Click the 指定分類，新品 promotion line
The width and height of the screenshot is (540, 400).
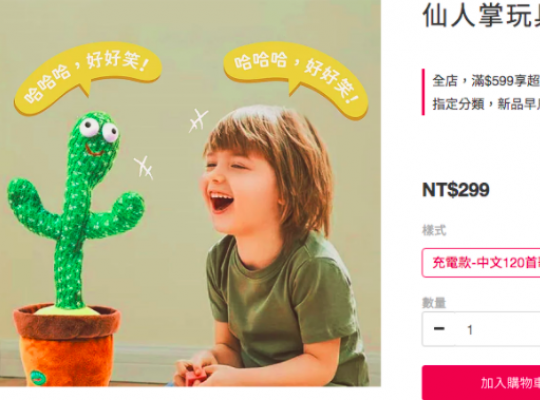pos(486,104)
